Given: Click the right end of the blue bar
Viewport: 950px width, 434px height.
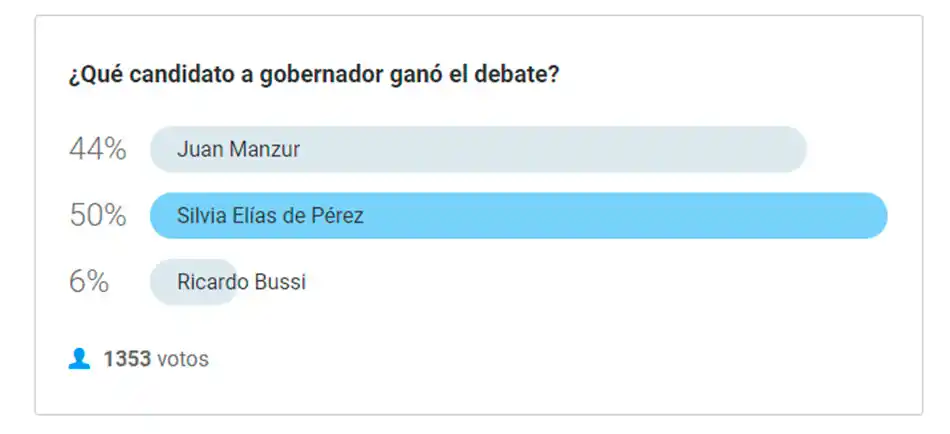Looking at the screenshot, I should pyautogui.click(x=870, y=216).
